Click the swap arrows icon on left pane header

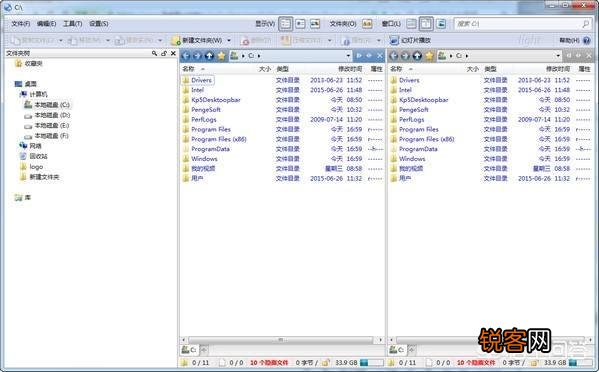369,56
